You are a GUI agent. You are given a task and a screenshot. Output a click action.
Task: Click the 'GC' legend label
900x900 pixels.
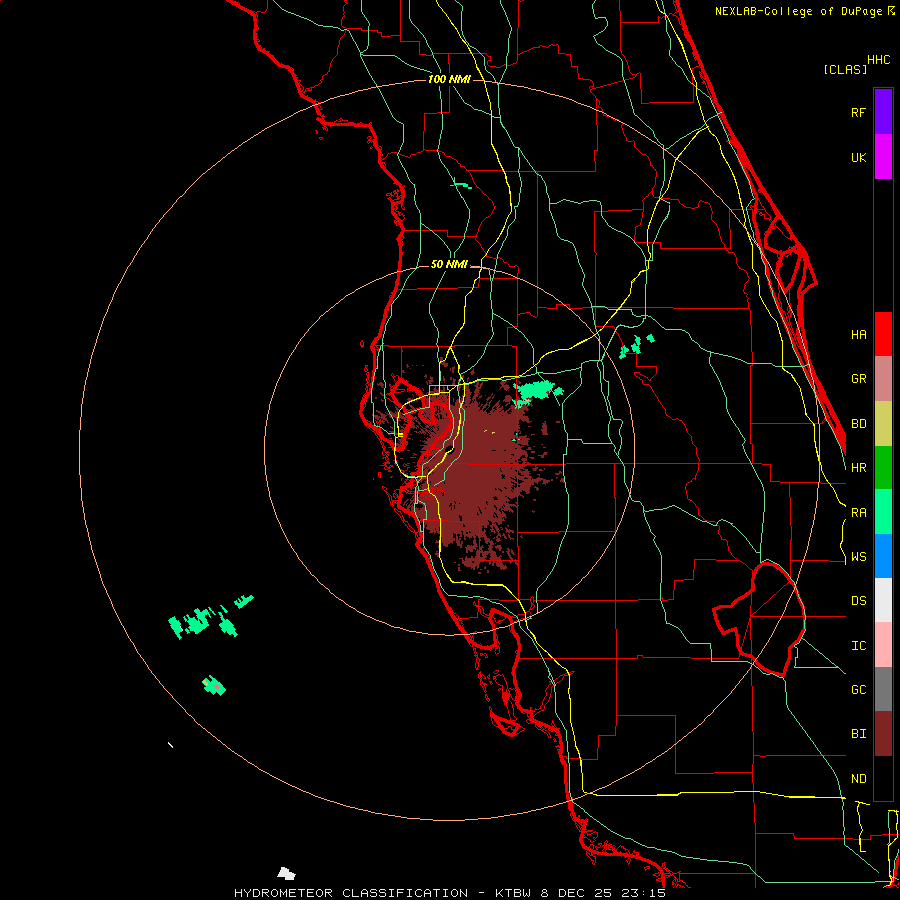pyautogui.click(x=859, y=690)
